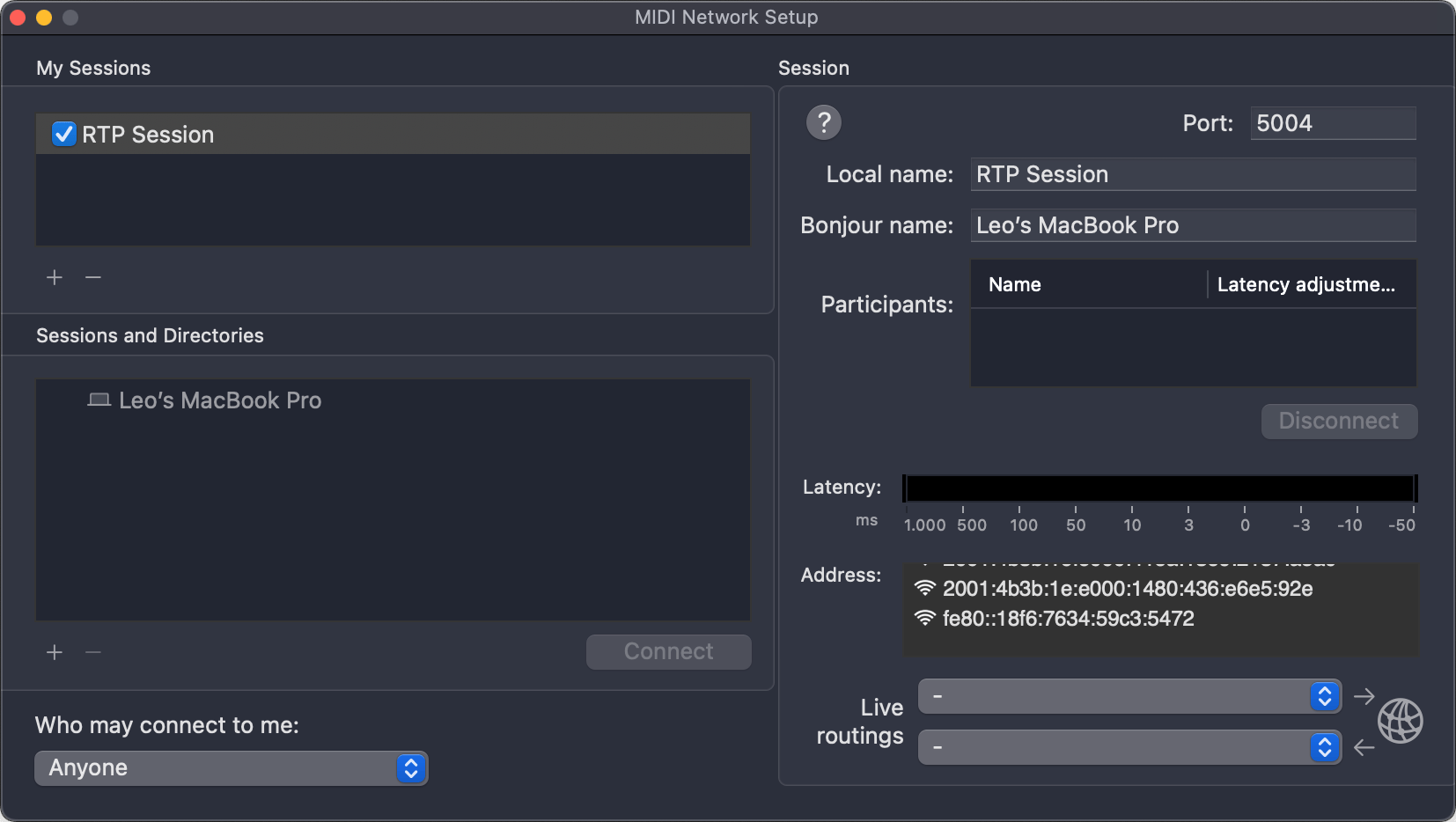The image size is (1456, 822).
Task: Open the 'Who may connect to me' dropdown
Action: [232, 768]
